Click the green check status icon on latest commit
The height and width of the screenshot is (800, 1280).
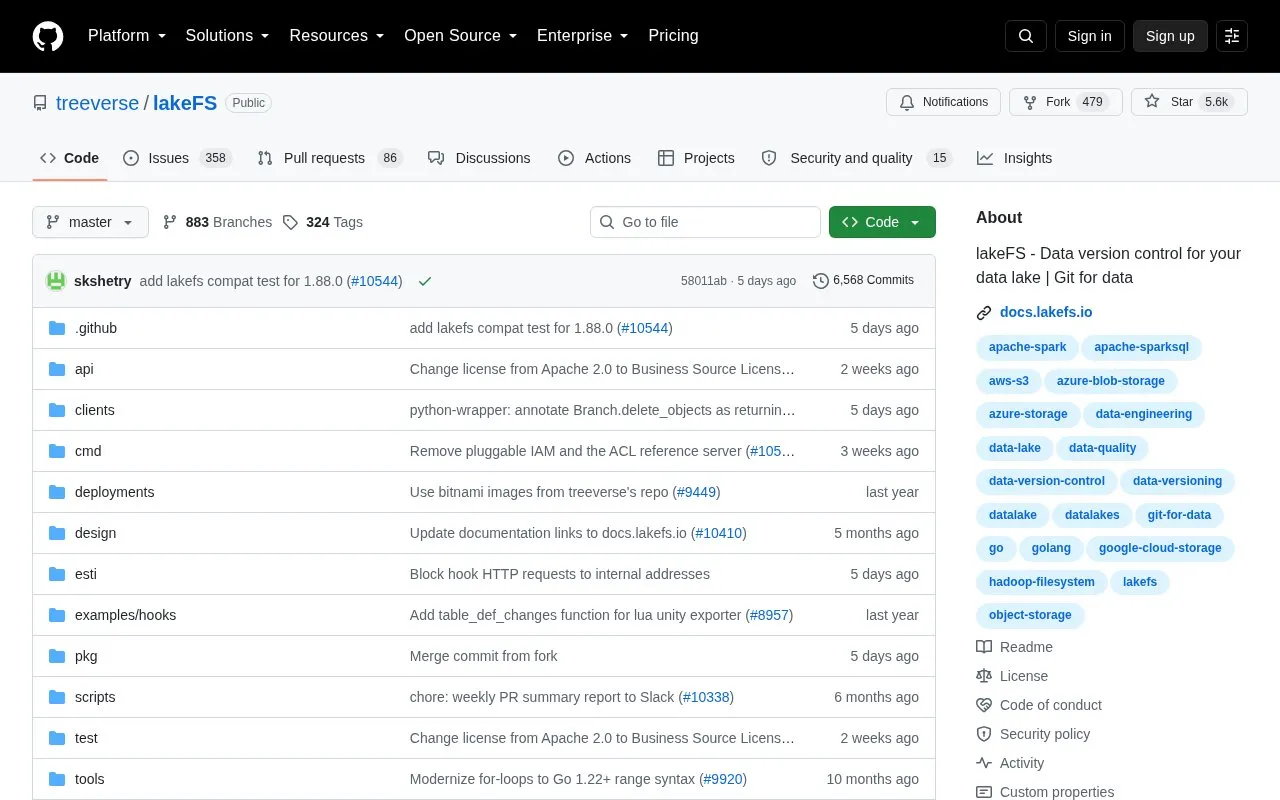click(x=425, y=281)
